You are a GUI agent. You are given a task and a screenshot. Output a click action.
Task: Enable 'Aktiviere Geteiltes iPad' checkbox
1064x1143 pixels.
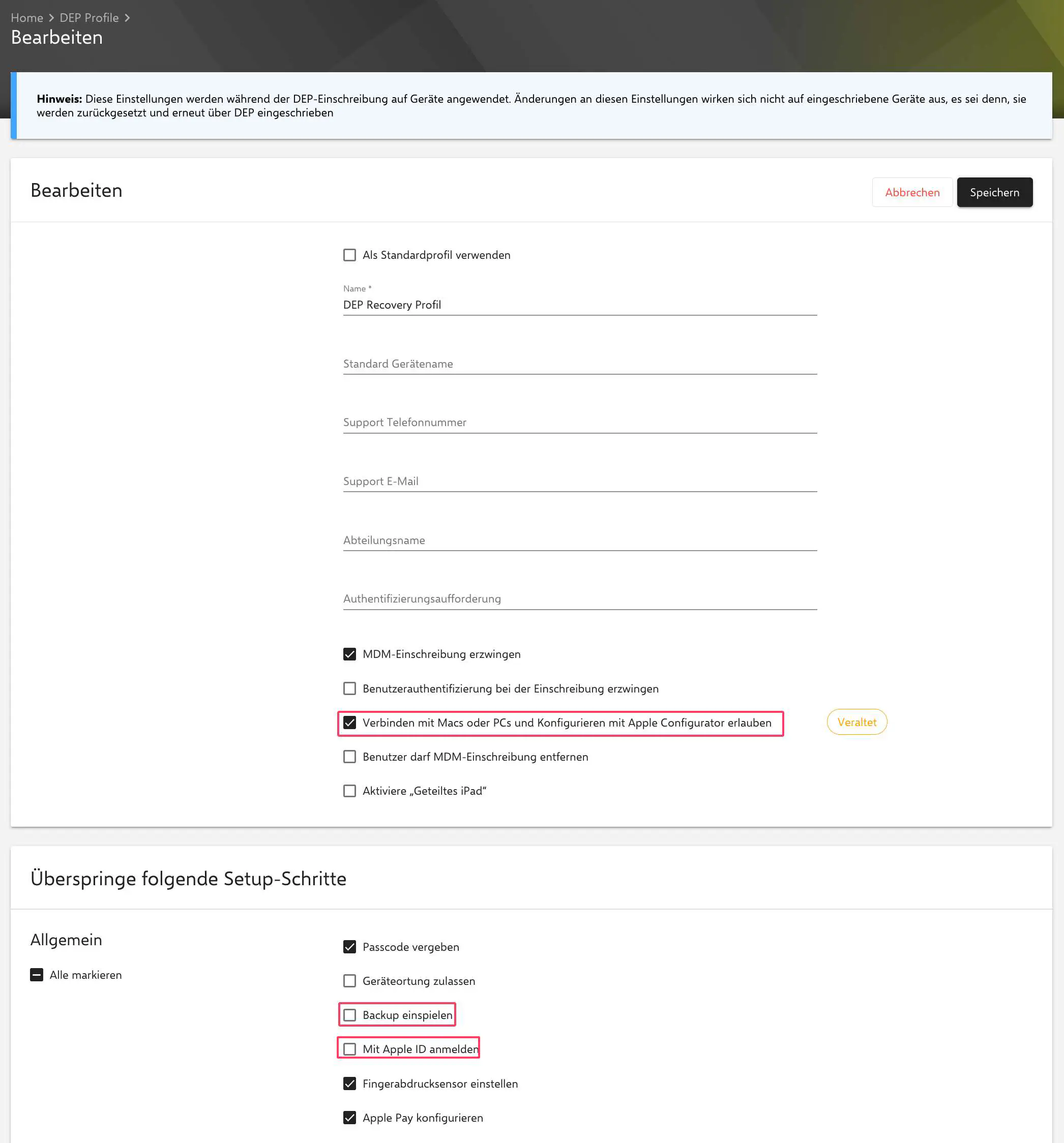[350, 791]
